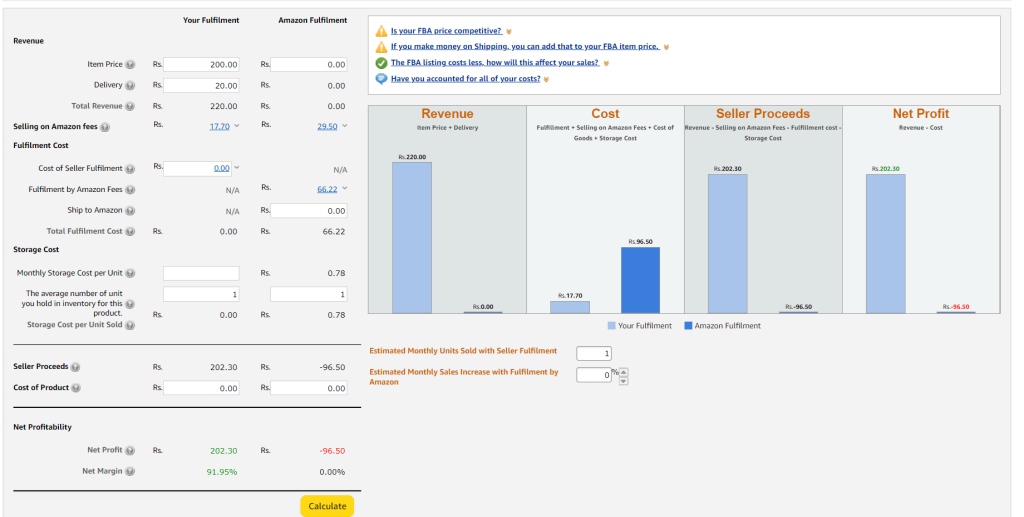
Task: Click help icon next to Seller Proceeds
Action: pos(76,368)
